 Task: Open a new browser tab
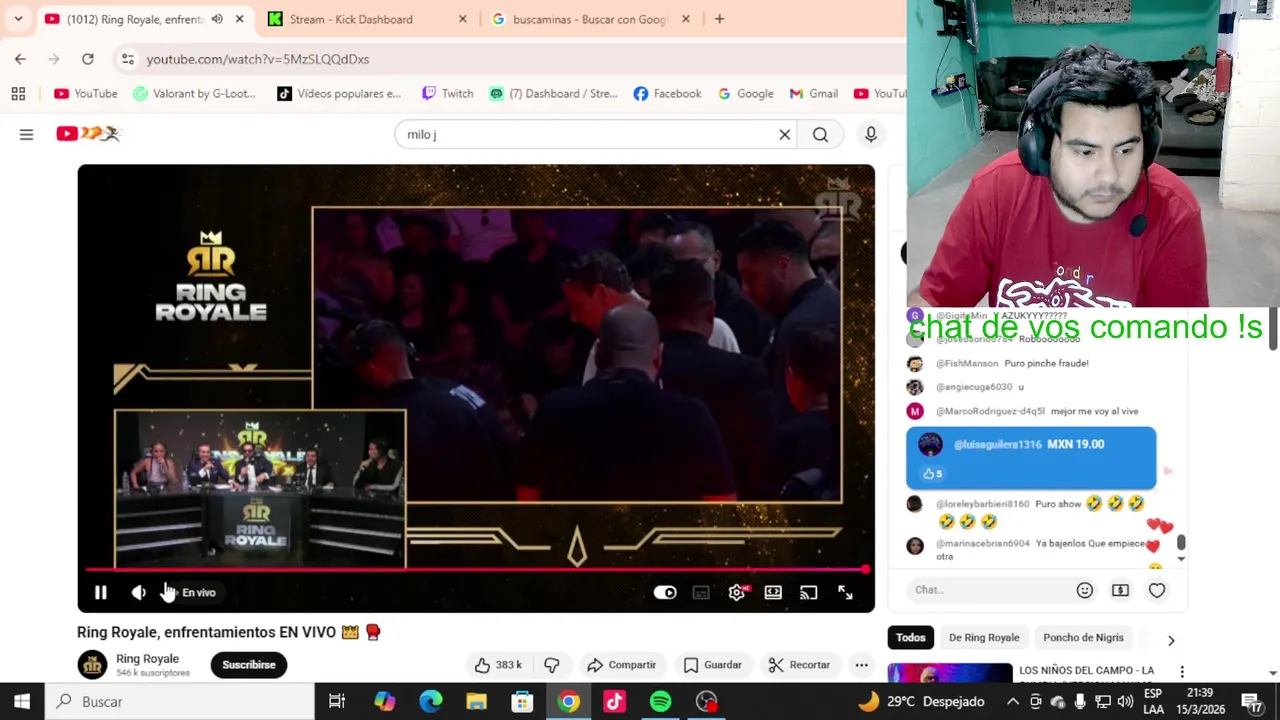719,19
